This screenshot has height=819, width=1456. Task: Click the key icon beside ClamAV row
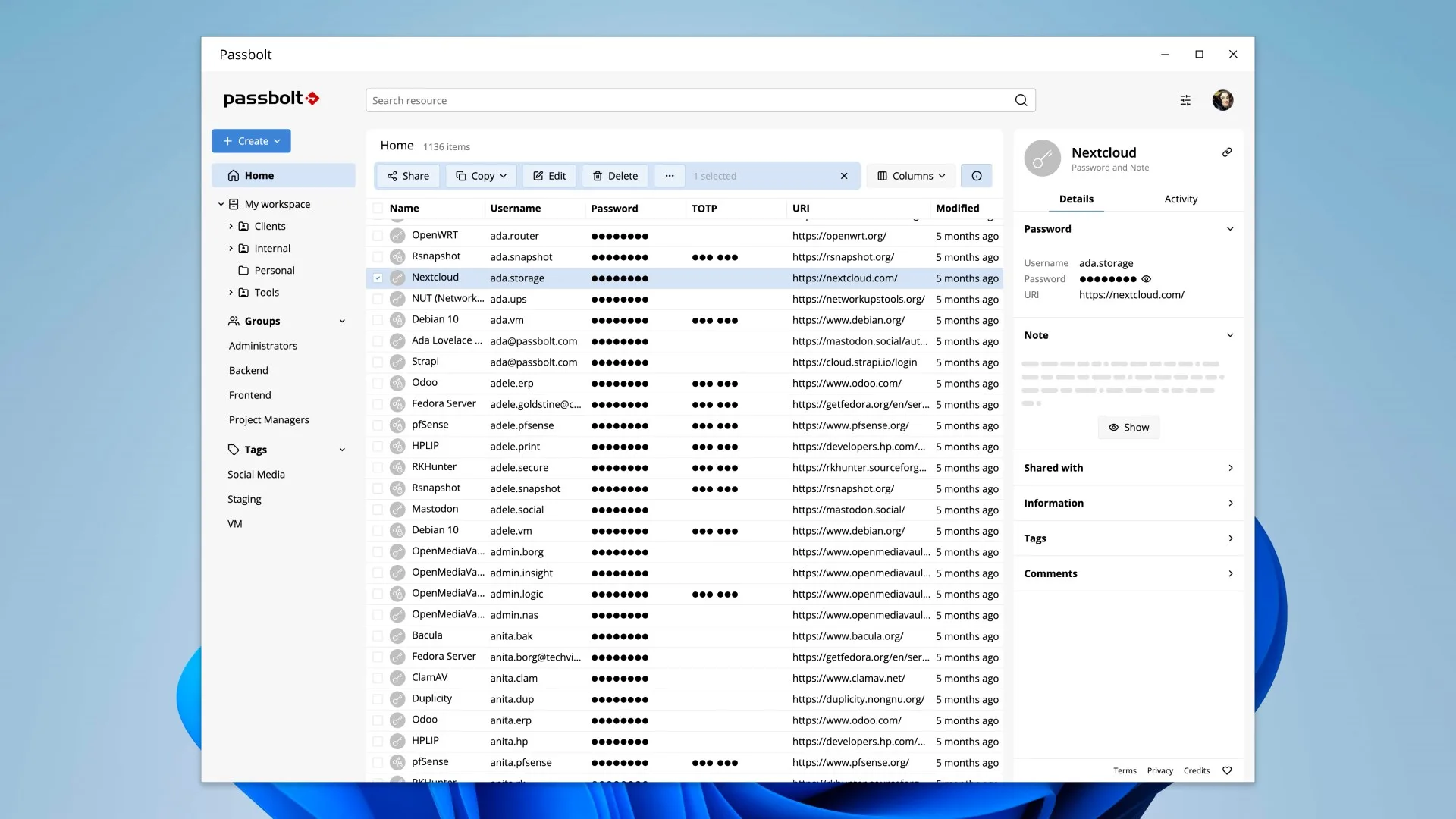[x=397, y=678]
